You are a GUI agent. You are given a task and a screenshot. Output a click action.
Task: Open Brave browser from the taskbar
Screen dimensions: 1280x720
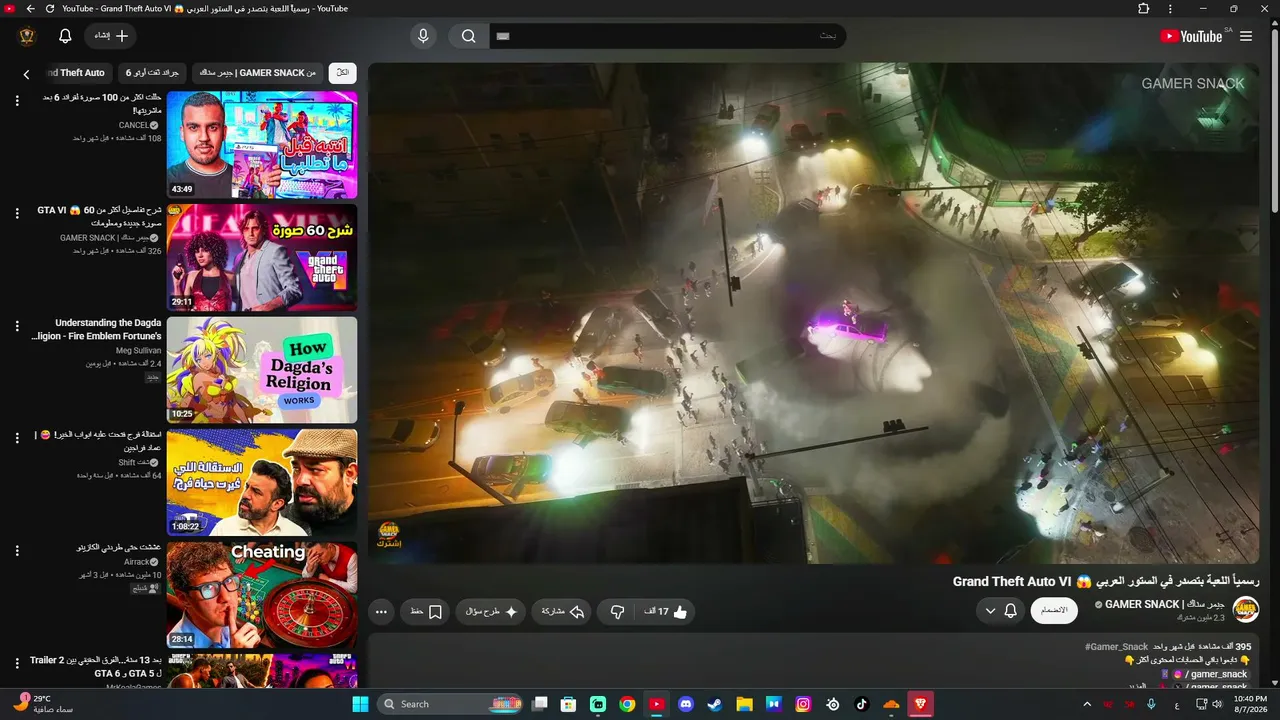(920, 704)
